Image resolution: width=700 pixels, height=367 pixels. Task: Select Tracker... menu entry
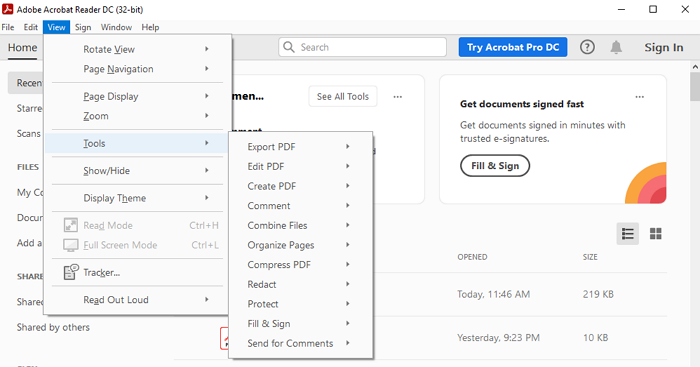pos(138,272)
